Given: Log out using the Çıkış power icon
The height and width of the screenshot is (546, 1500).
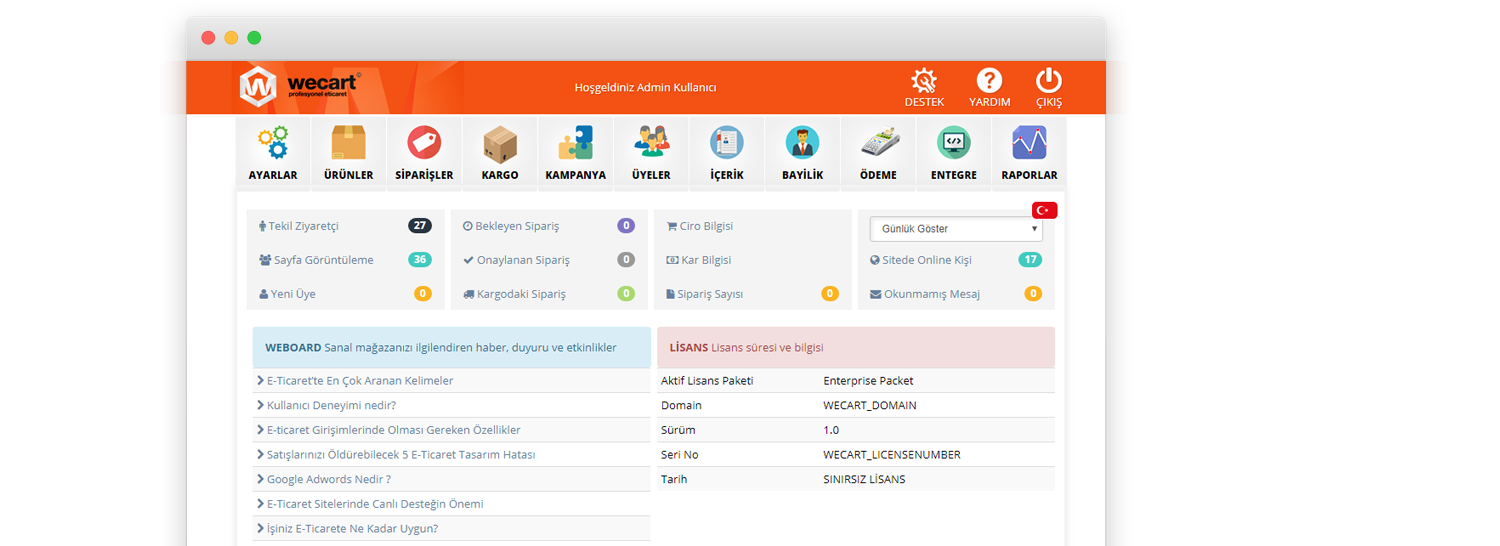Looking at the screenshot, I should (x=1048, y=82).
